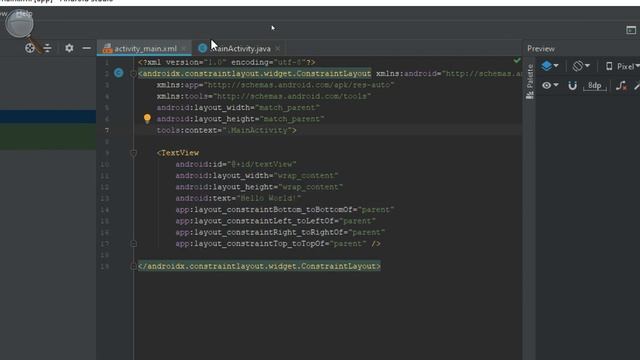
Task: Click the layout_constraintTop_toTopOf attribute line
Action: point(278,244)
